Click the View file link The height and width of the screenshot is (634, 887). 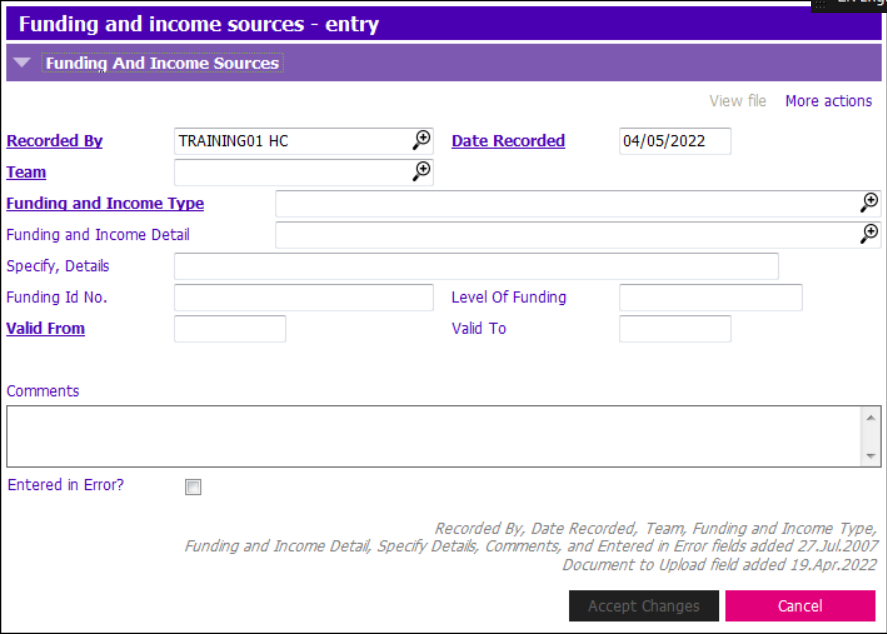[x=738, y=101]
